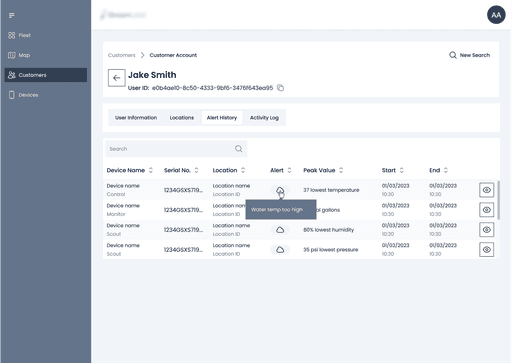Click the Customers people icon in sidebar
Image resolution: width=512 pixels, height=363 pixels.
12,75
